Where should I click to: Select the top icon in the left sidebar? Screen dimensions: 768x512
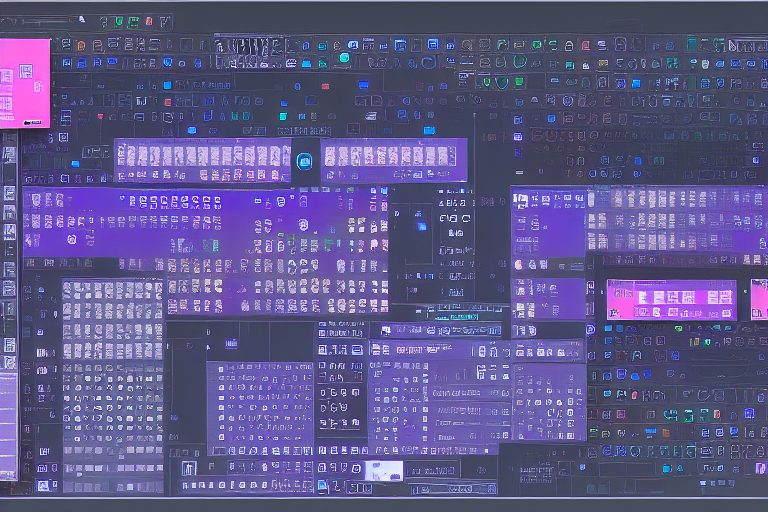(9, 155)
